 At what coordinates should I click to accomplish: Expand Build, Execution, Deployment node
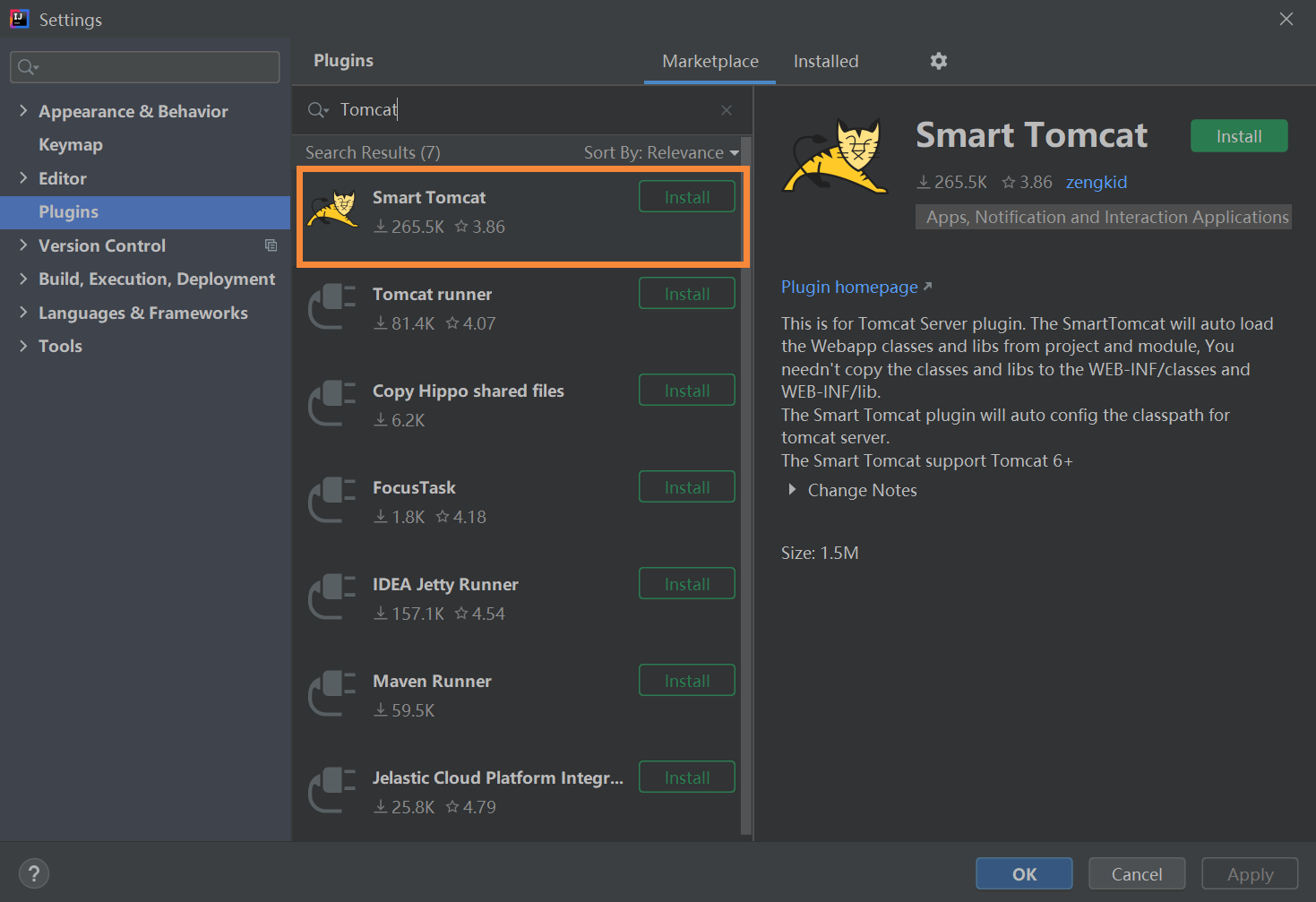[23, 279]
